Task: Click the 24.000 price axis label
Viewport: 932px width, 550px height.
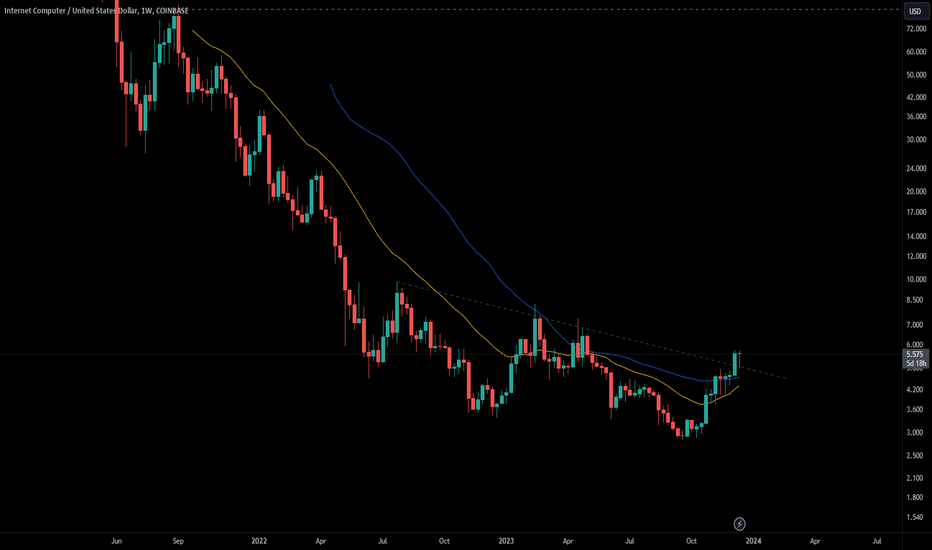Action: (916, 168)
